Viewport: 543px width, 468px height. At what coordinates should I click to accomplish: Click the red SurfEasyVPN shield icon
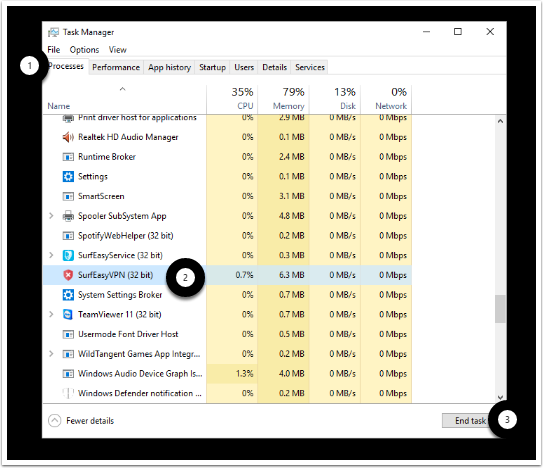pyautogui.click(x=68, y=275)
